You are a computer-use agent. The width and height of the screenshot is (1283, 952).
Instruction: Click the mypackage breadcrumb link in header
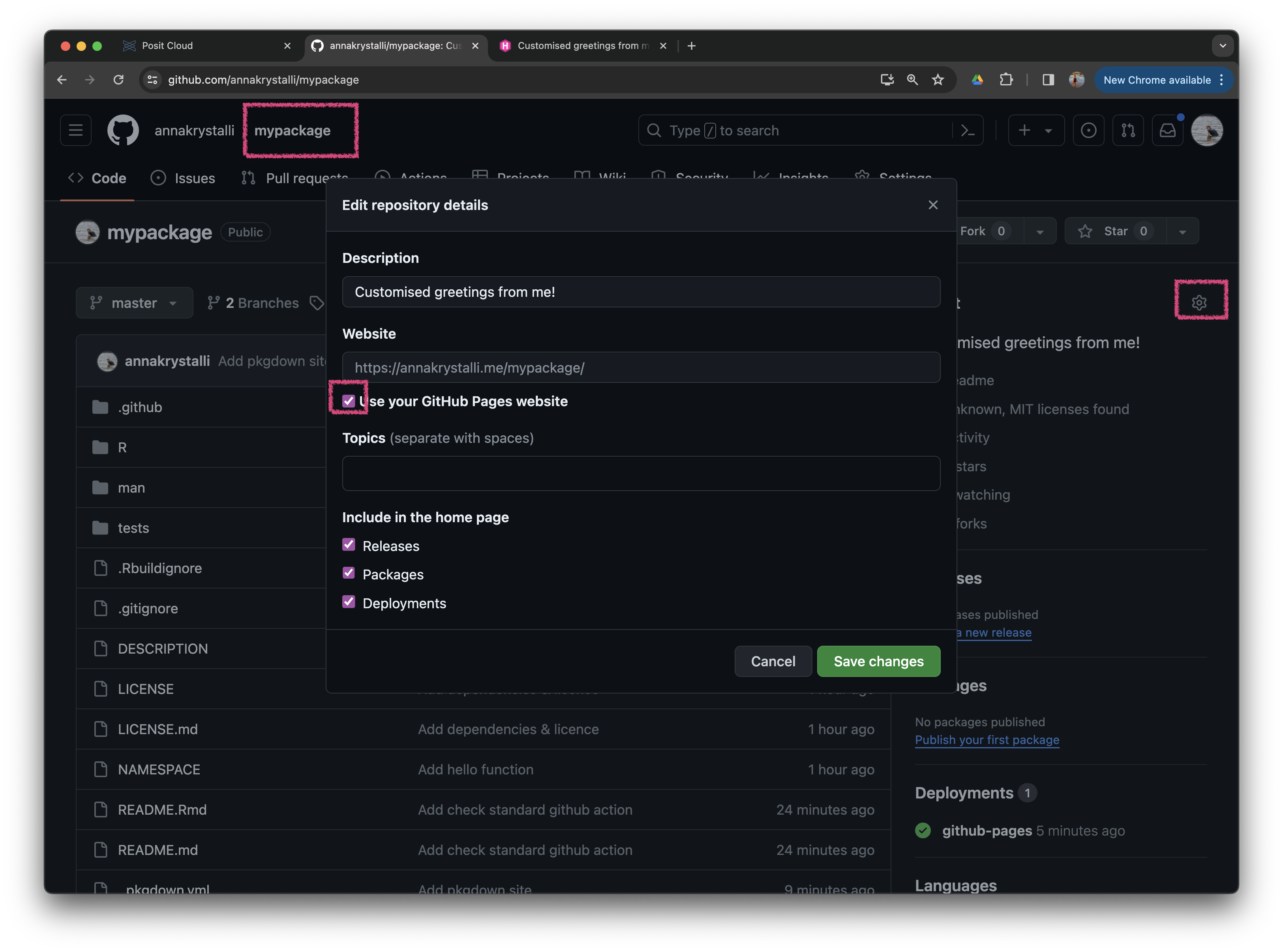coord(292,131)
